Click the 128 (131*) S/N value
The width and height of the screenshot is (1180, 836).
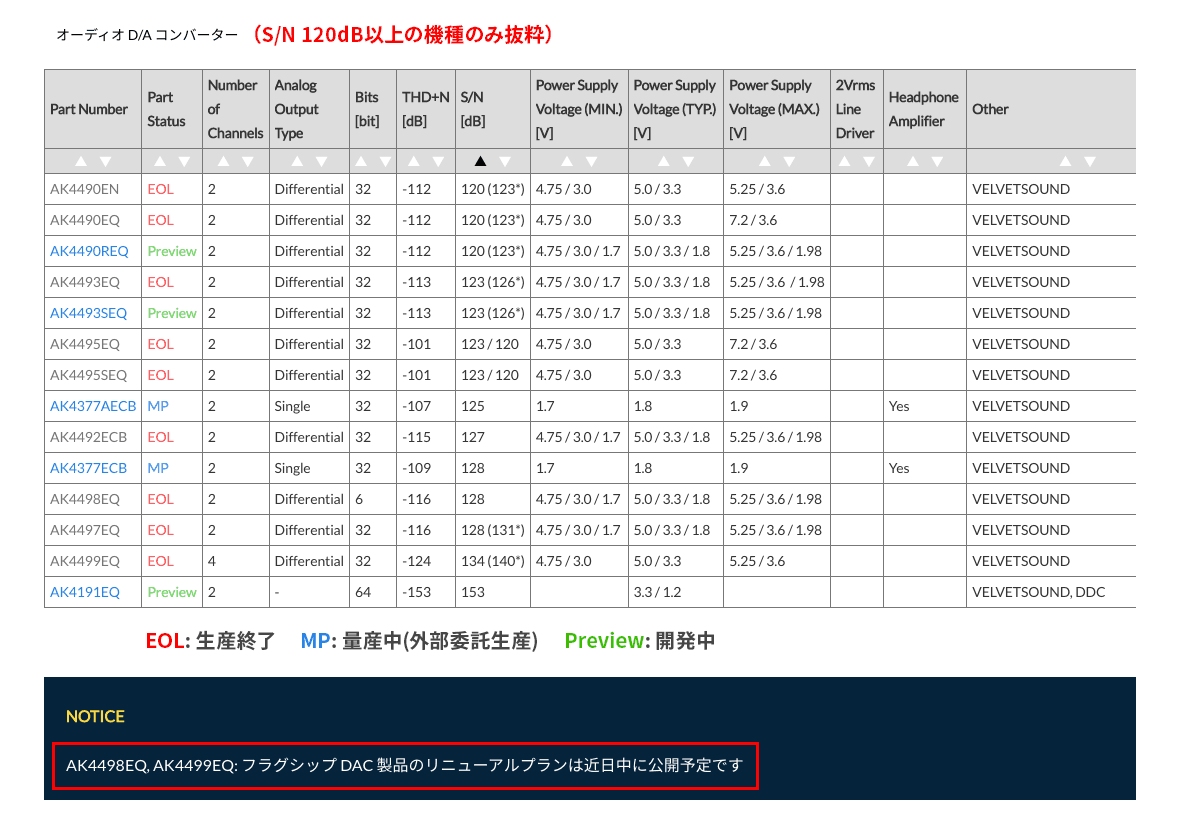coord(493,530)
